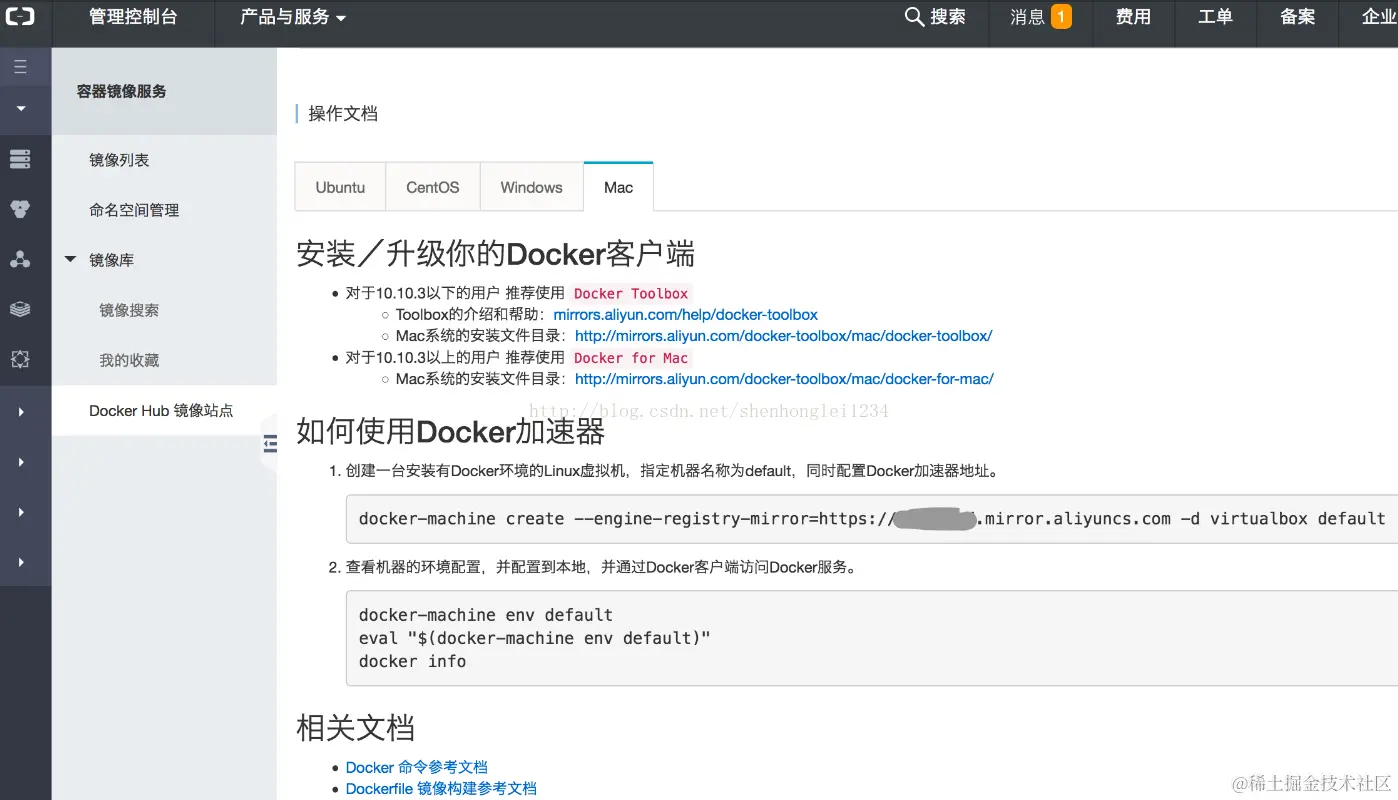Click the 容器镜像服务 sidebar title
Image resolution: width=1398 pixels, height=800 pixels.
click(121, 91)
